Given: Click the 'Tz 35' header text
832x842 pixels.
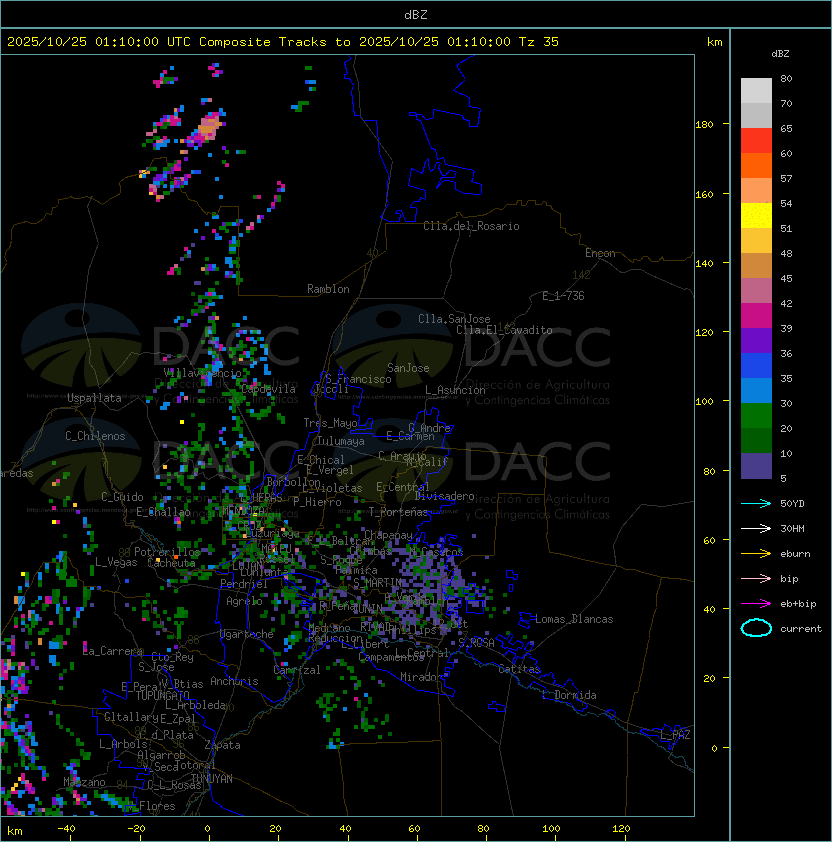Looking at the screenshot, I should (x=539, y=42).
